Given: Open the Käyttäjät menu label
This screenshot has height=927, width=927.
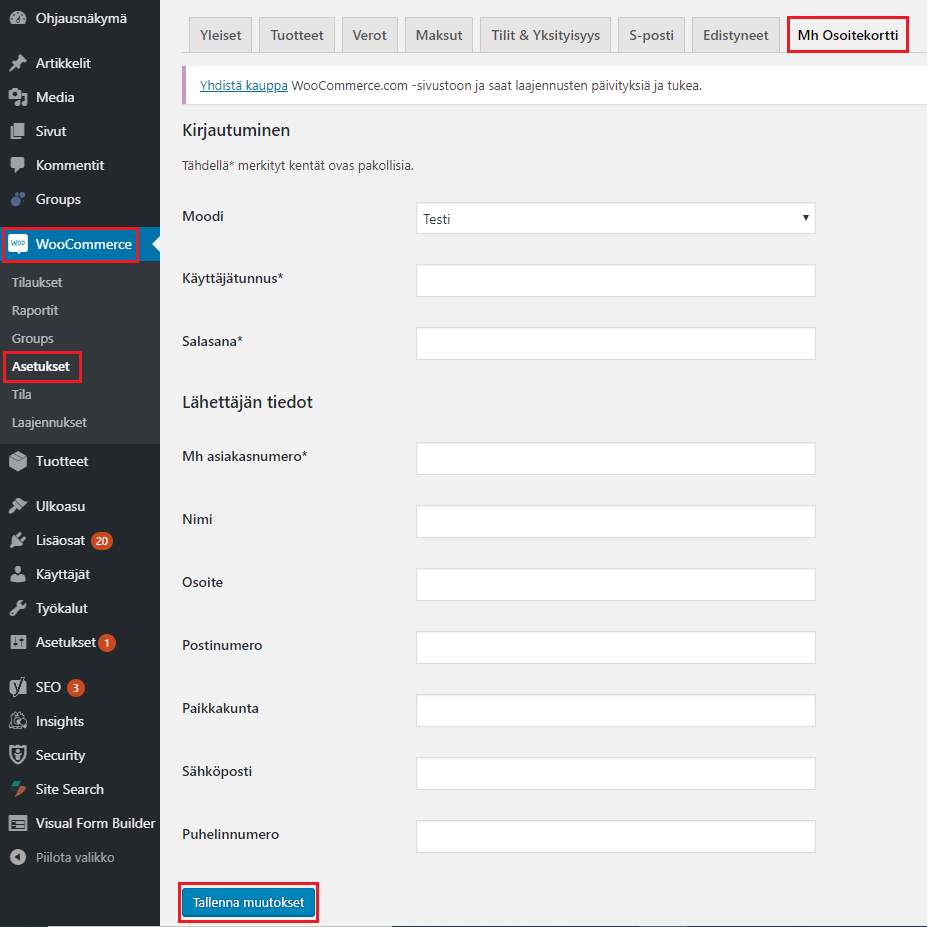Looking at the screenshot, I should 63,575.
